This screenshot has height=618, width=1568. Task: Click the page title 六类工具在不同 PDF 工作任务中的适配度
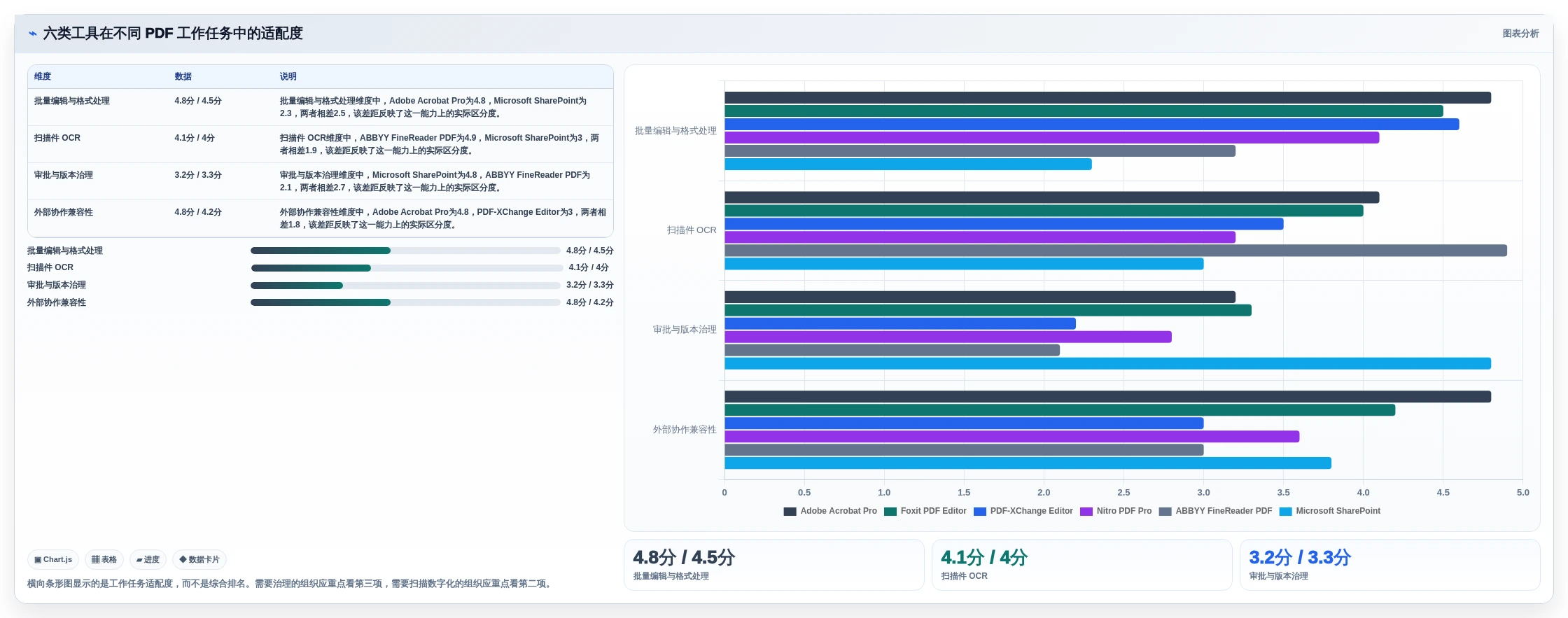click(x=173, y=34)
